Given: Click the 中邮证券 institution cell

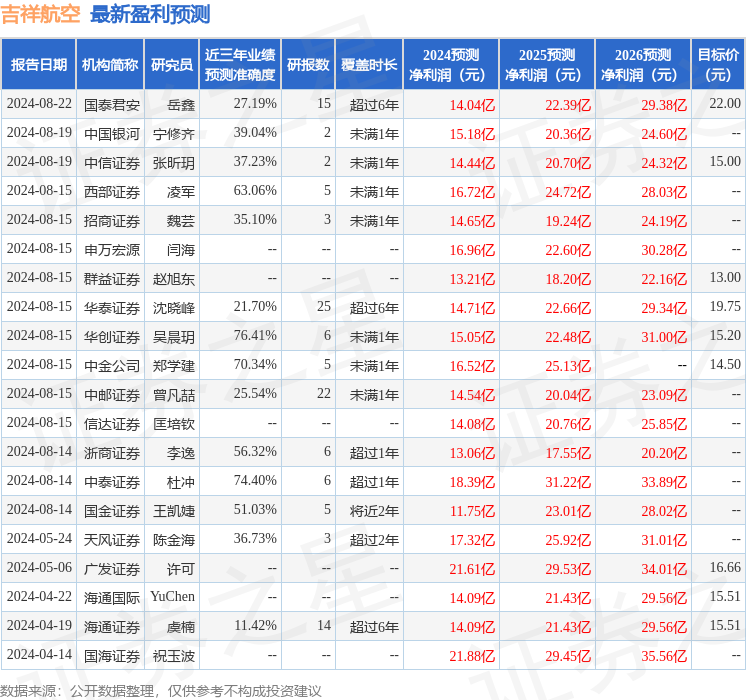Looking at the screenshot, I should point(112,395).
